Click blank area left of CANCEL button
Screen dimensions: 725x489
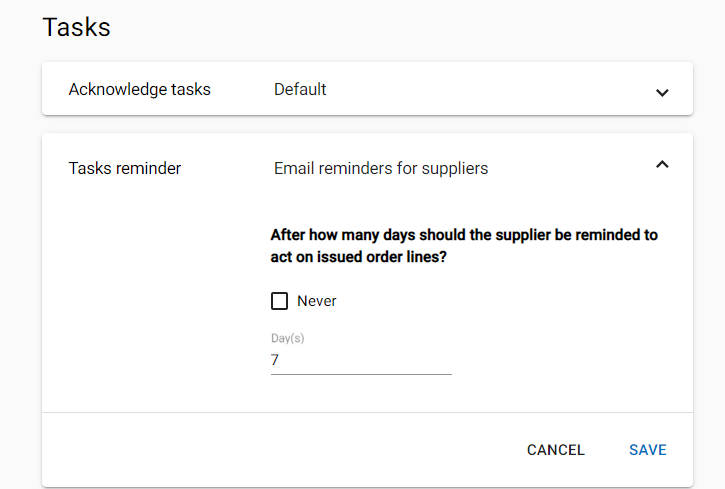click(x=277, y=450)
